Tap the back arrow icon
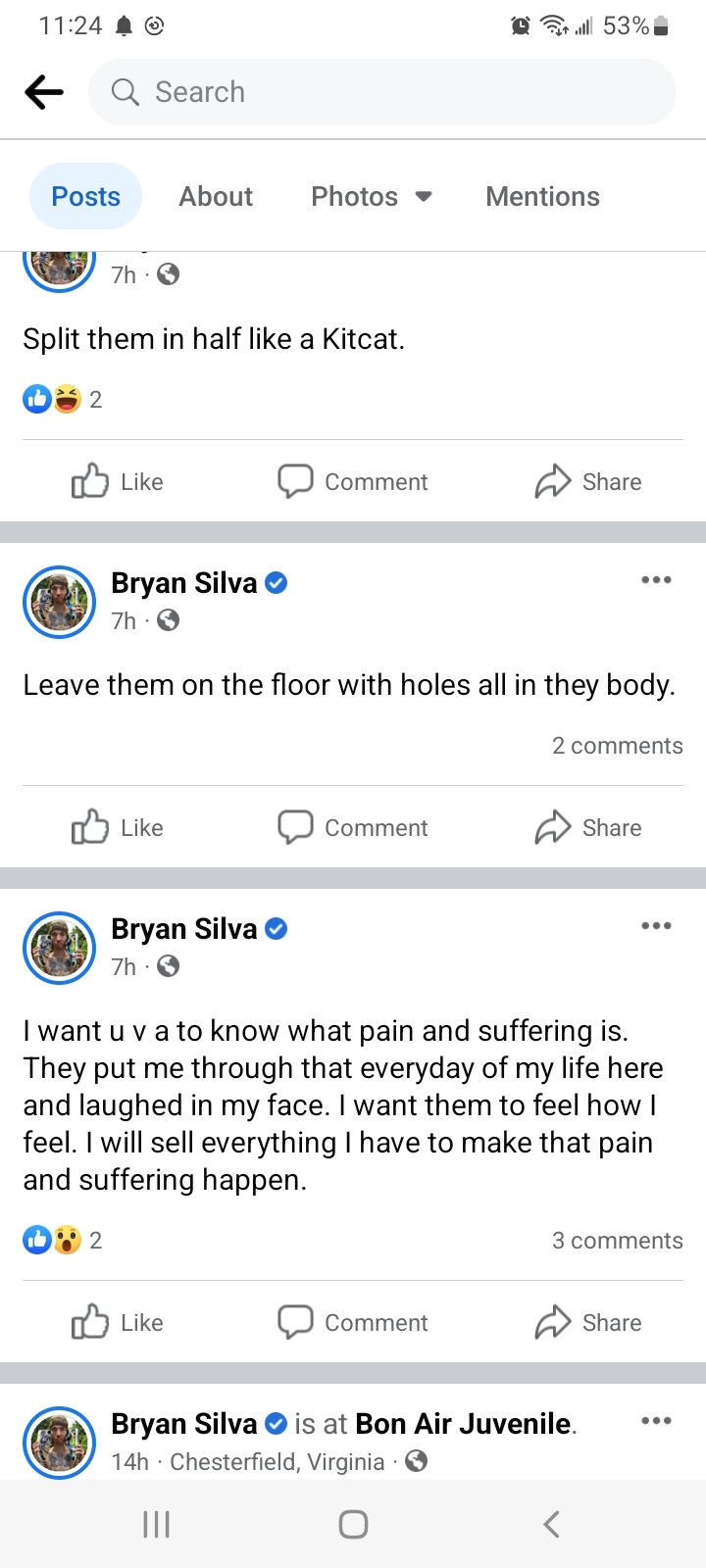The height and width of the screenshot is (1568, 706). pyautogui.click(x=44, y=92)
